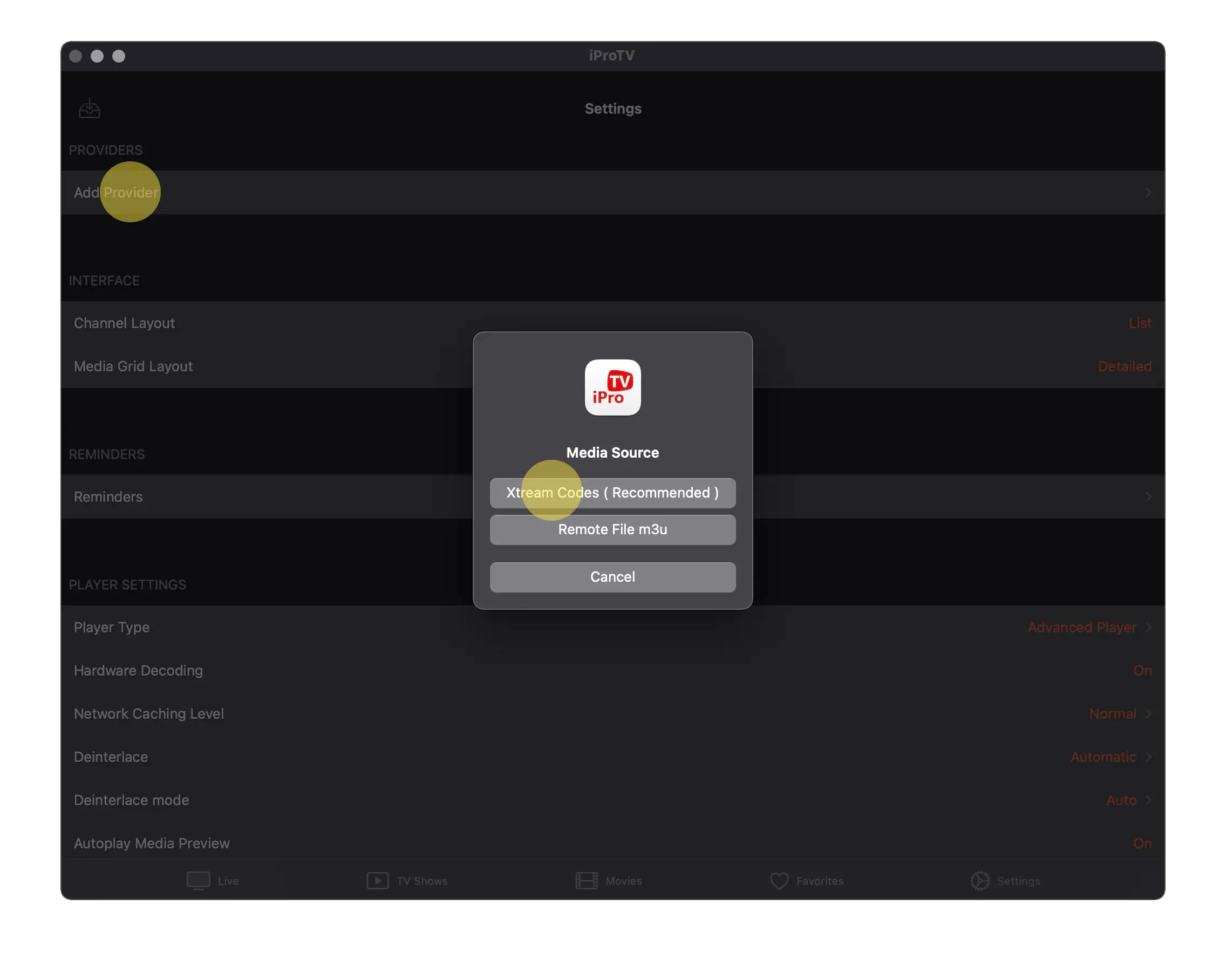Click the Media Grid Layout label
The width and height of the screenshot is (1226, 980).
click(133, 366)
